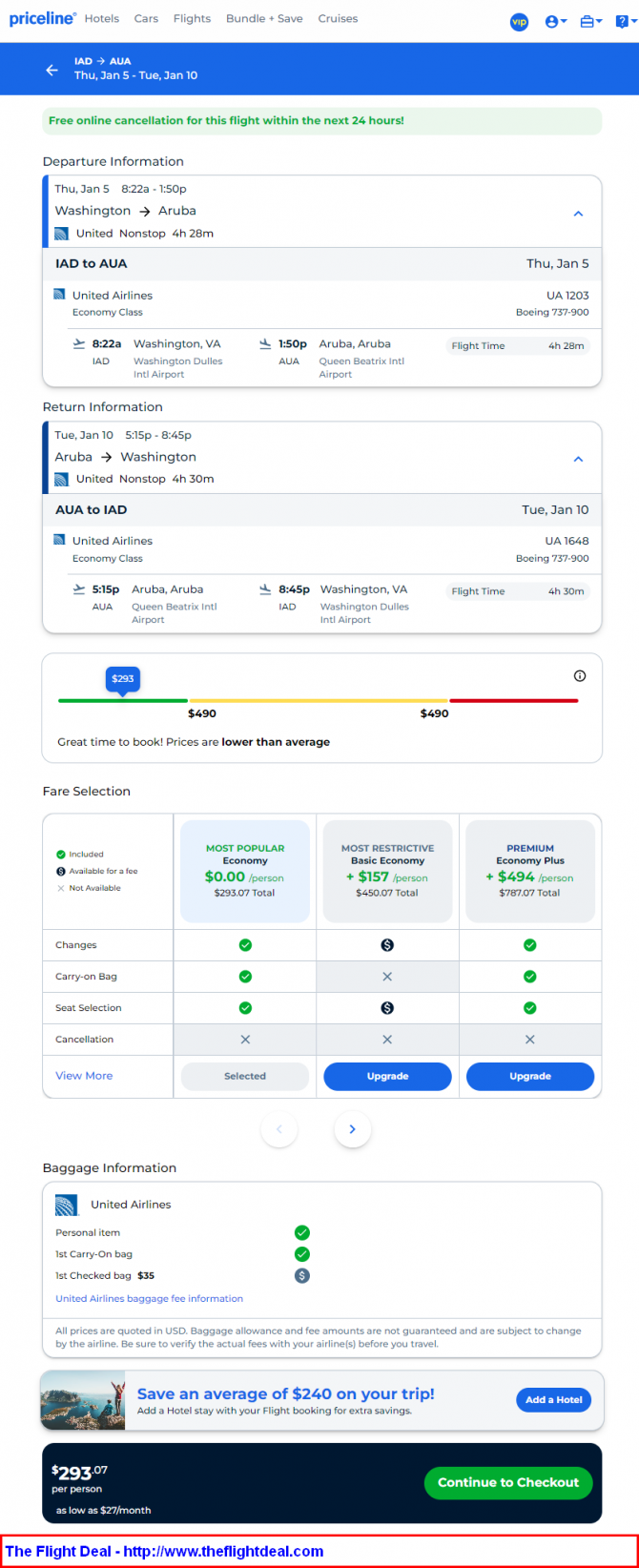639x1568 pixels.
Task: Click the Economy Plus Changes checkmark
Action: (x=530, y=945)
